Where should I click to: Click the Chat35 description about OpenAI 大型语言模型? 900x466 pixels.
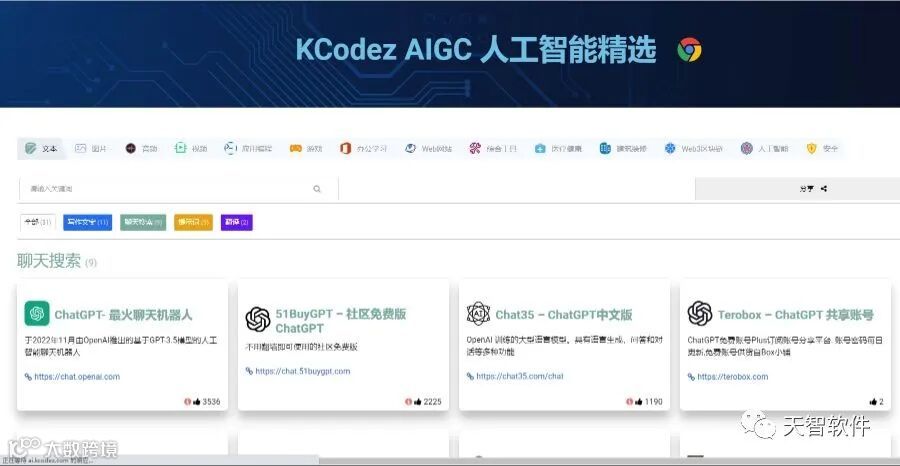click(x=564, y=345)
